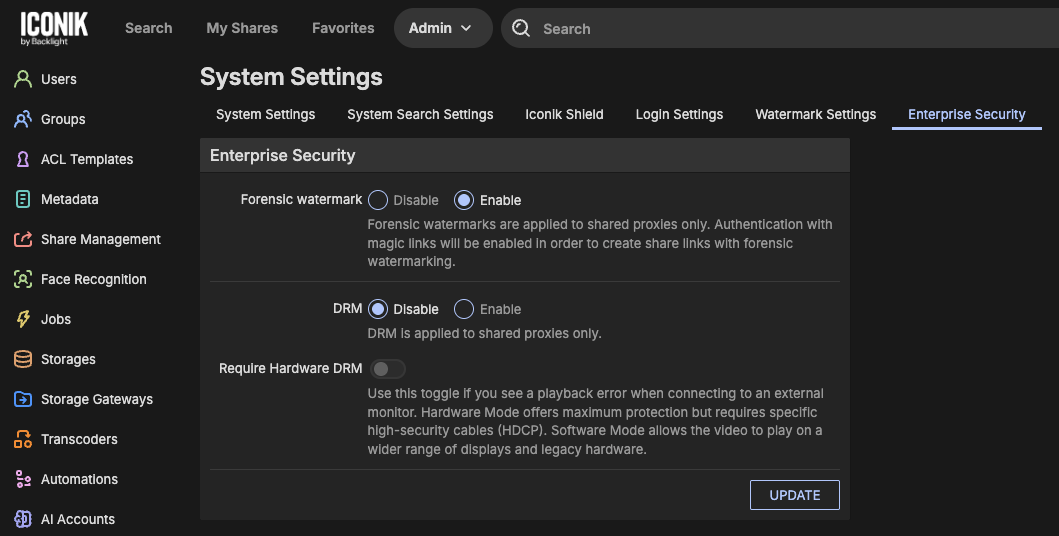Image resolution: width=1059 pixels, height=536 pixels.
Task: Open the AI Accounts sidebar label
Action: pyautogui.click(x=78, y=519)
